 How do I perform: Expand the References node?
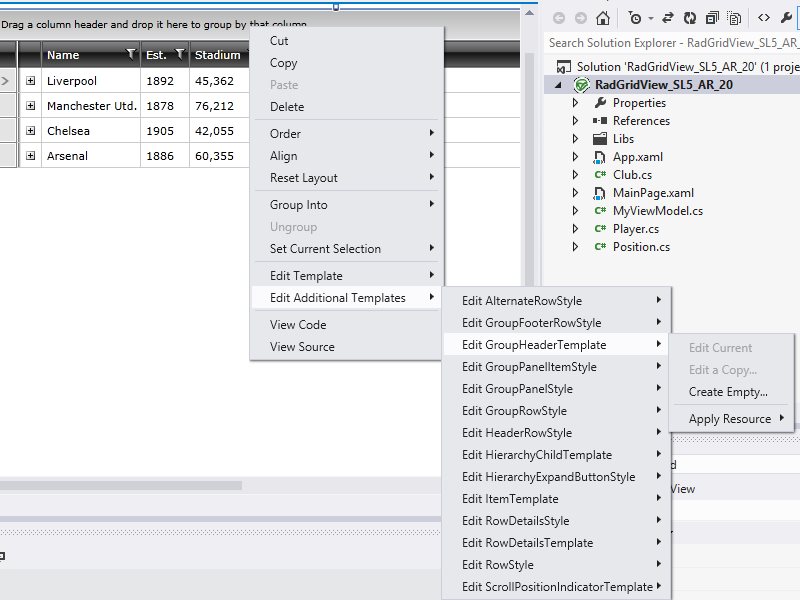click(576, 121)
